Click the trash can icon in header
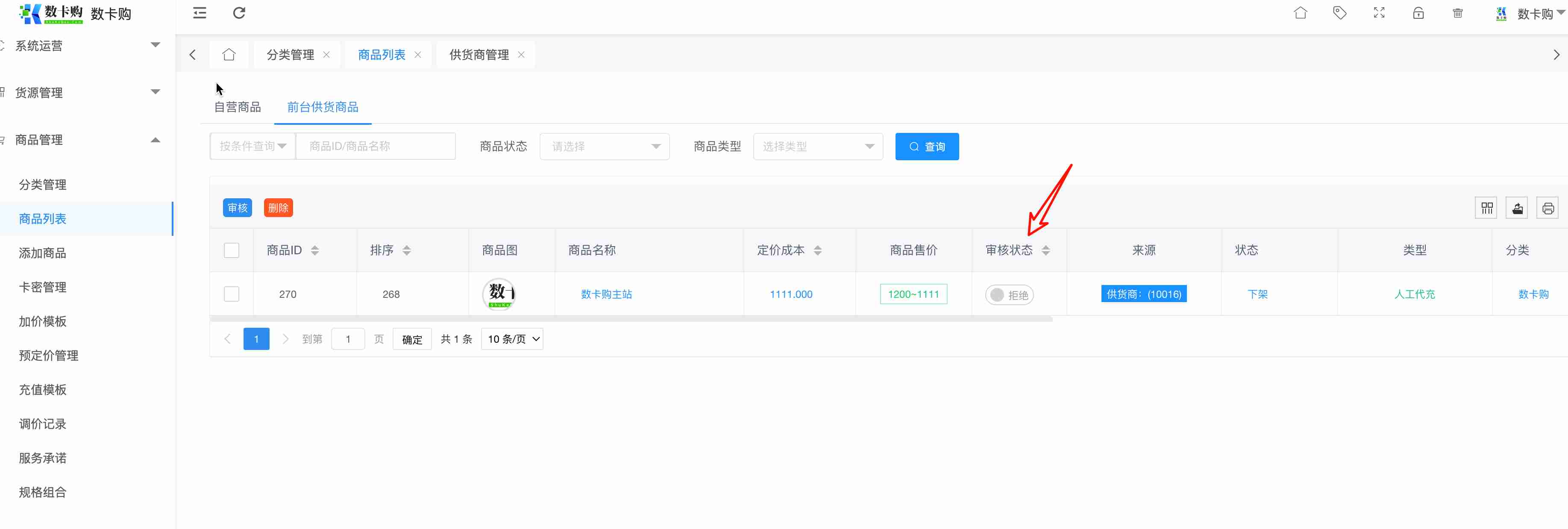Viewport: 1568px width, 529px height. tap(1457, 13)
